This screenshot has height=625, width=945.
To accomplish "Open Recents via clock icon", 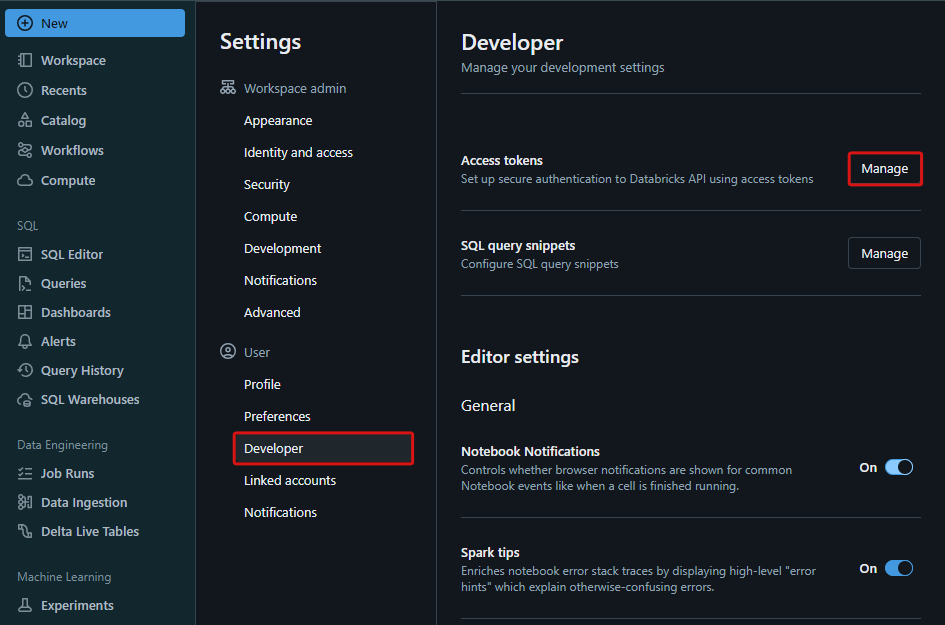I will (25, 90).
